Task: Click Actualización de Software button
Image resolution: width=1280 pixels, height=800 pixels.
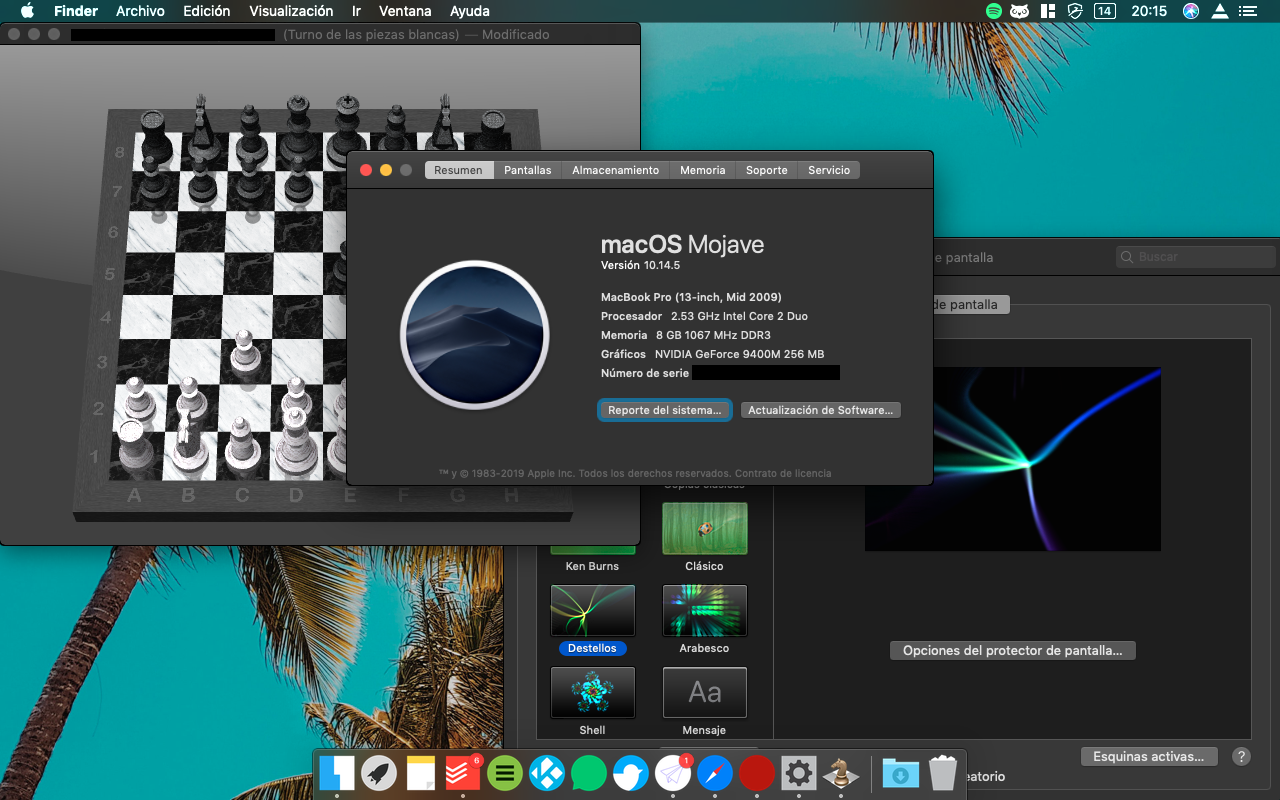Action: 821,410
